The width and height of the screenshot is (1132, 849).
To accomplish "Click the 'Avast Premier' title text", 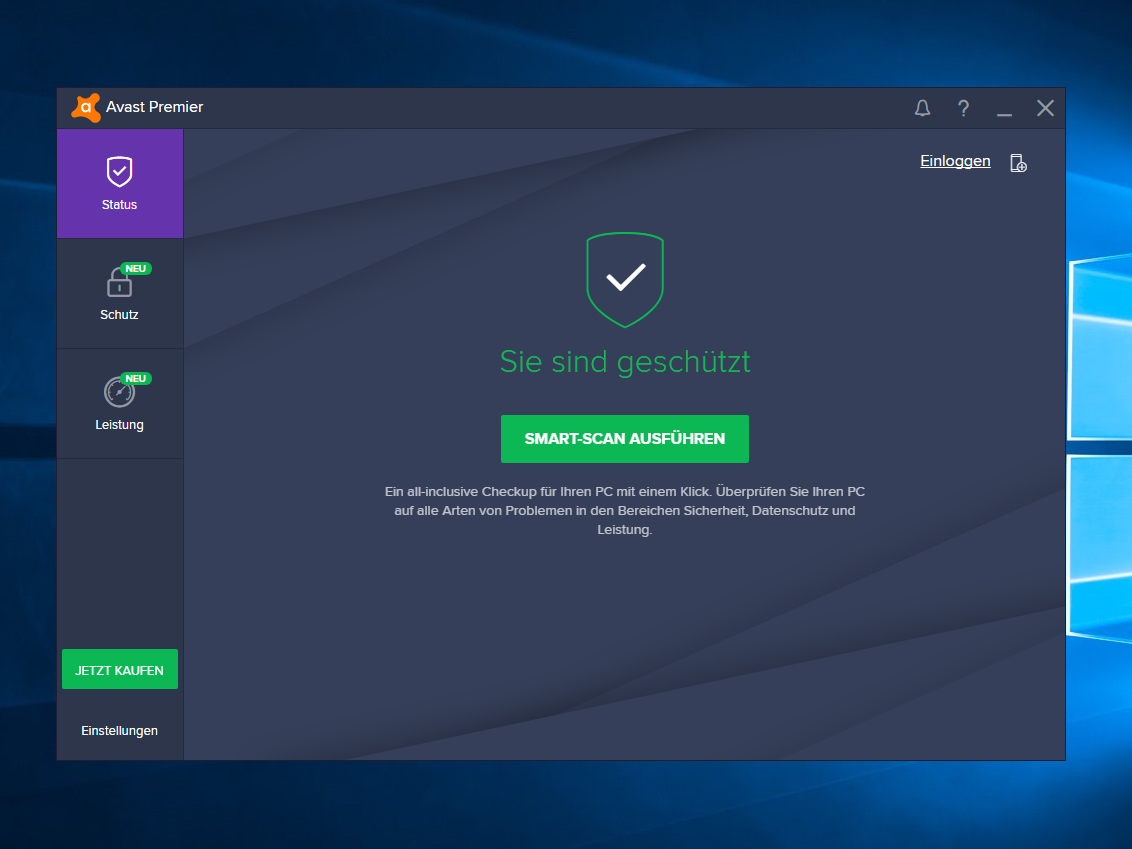I will (154, 107).
